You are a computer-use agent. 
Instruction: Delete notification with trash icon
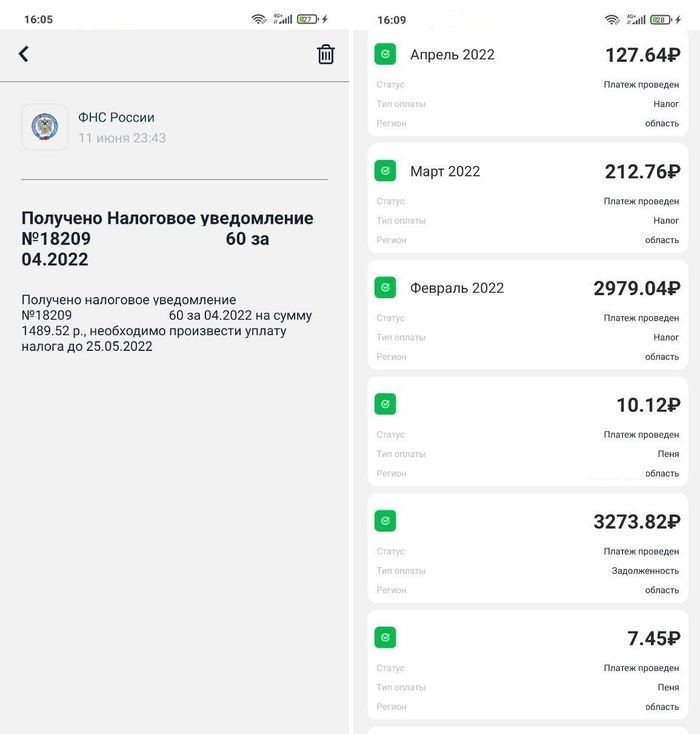click(325, 55)
